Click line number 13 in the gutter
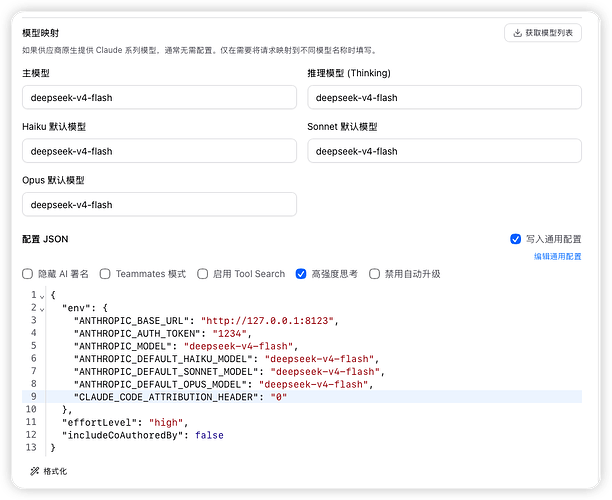 pos(31,447)
